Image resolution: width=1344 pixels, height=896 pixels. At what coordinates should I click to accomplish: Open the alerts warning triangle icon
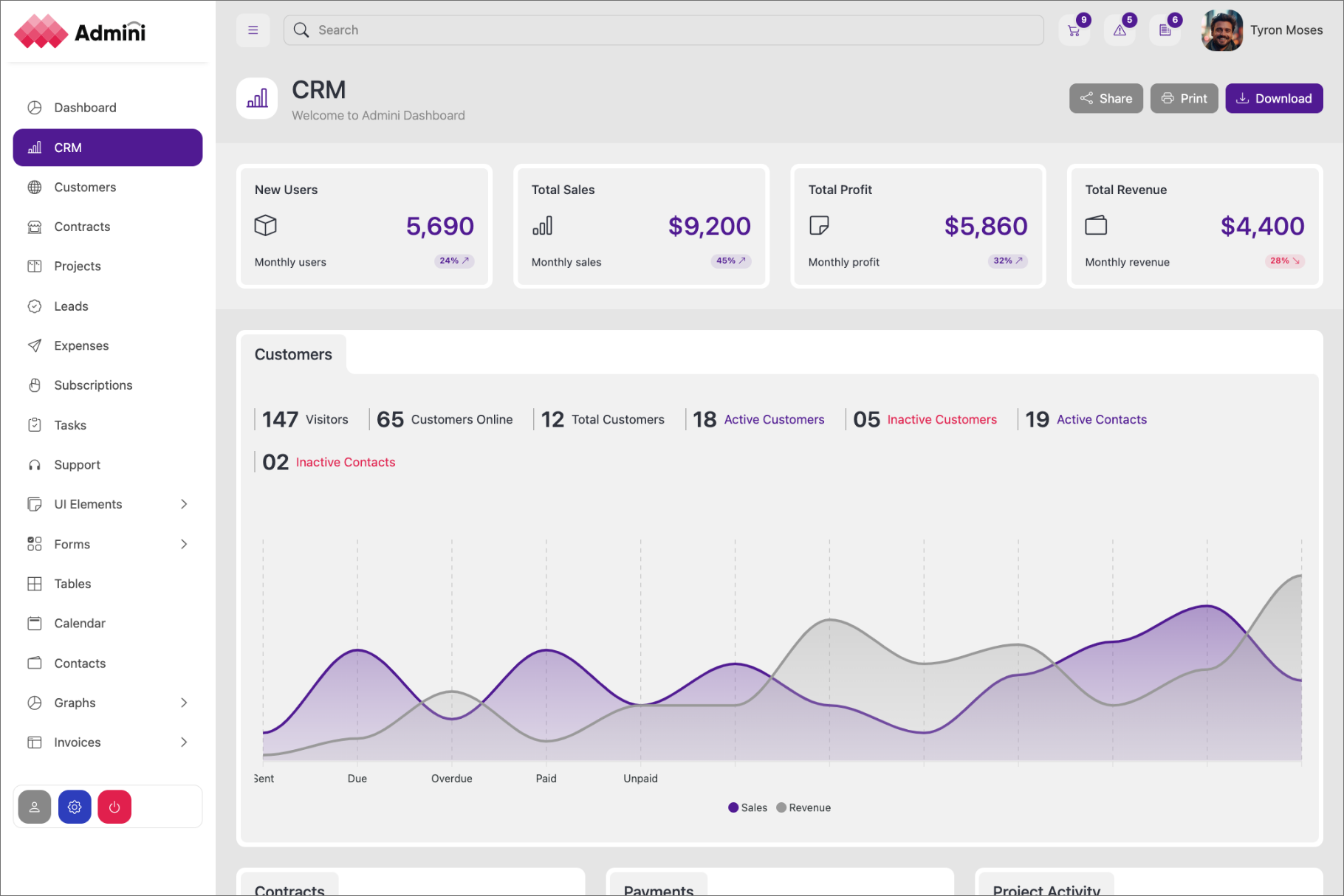click(x=1120, y=31)
